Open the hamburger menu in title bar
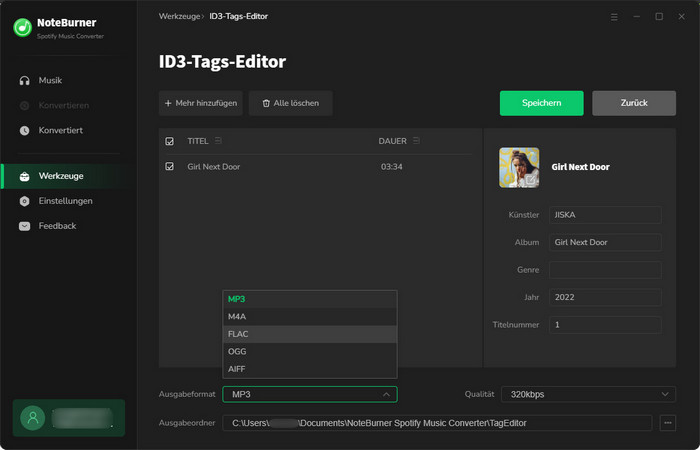Image resolution: width=700 pixels, height=450 pixels. tap(614, 17)
